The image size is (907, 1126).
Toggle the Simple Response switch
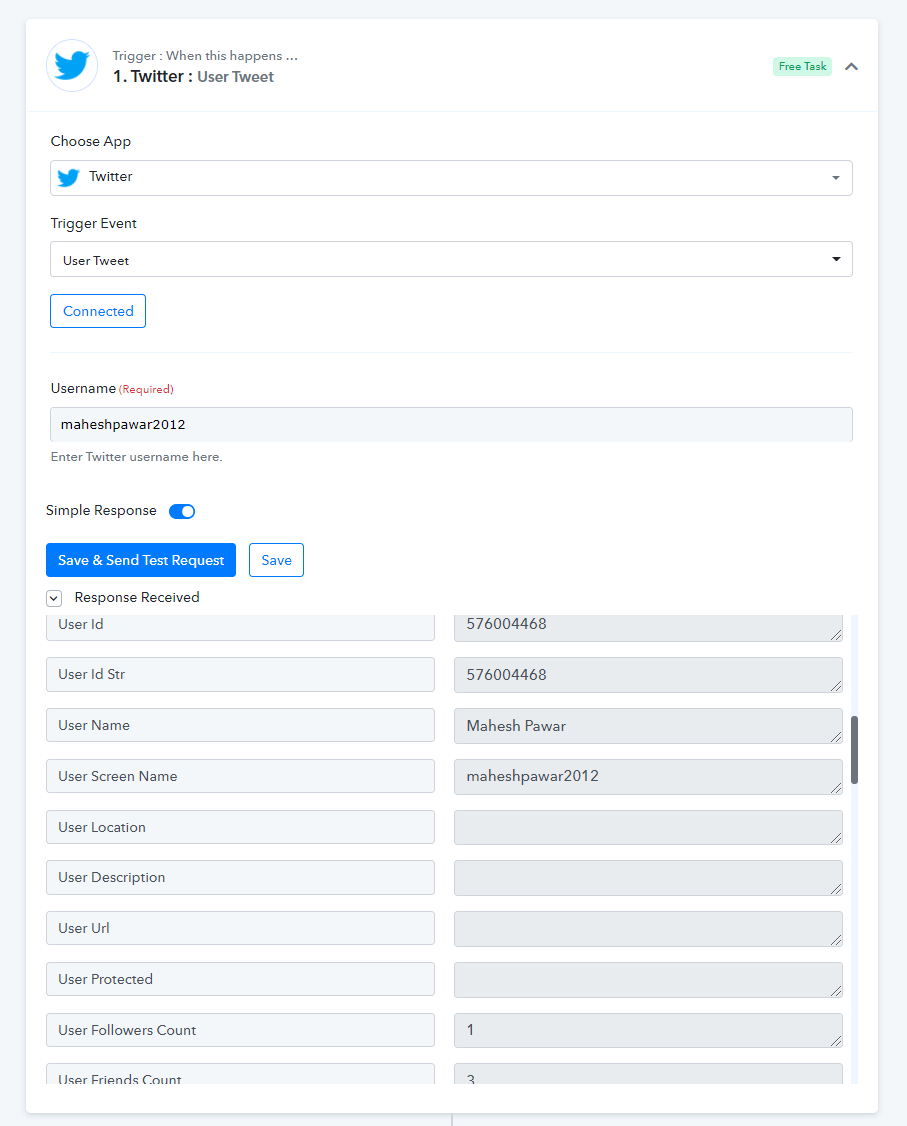pos(182,511)
